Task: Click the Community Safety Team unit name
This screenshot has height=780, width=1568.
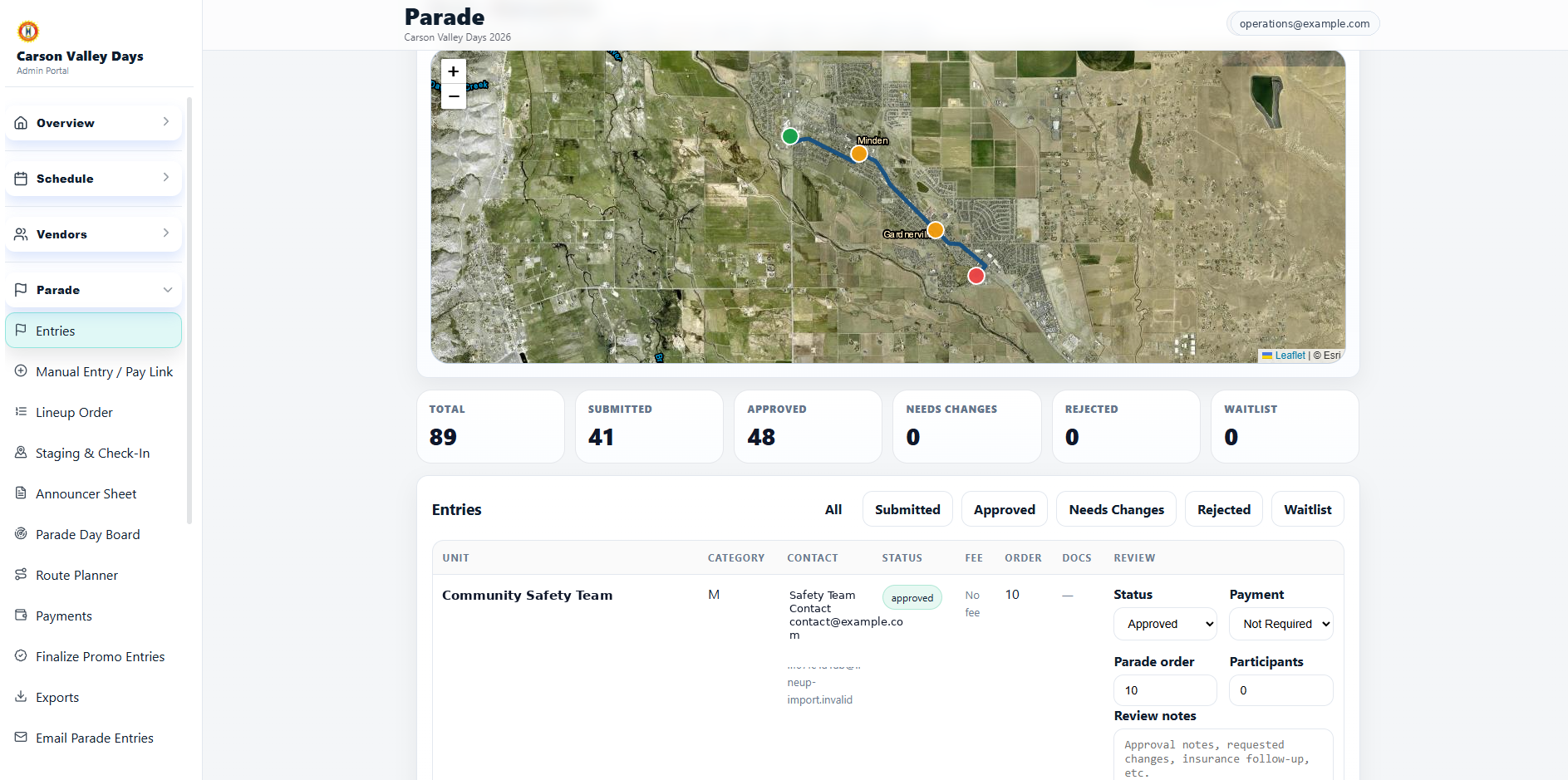Action: pos(527,595)
